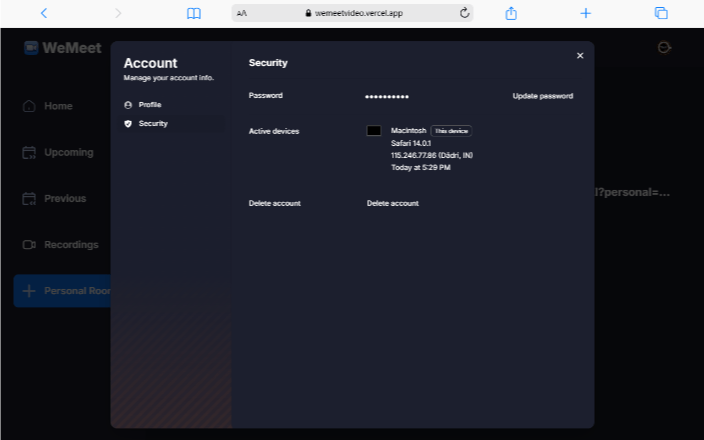Click the WeMeet logo icon
The width and height of the screenshot is (704, 440).
31,48
